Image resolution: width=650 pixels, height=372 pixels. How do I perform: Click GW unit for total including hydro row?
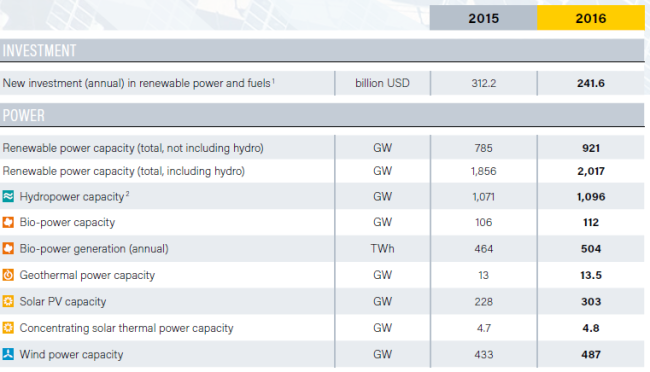coord(382,170)
